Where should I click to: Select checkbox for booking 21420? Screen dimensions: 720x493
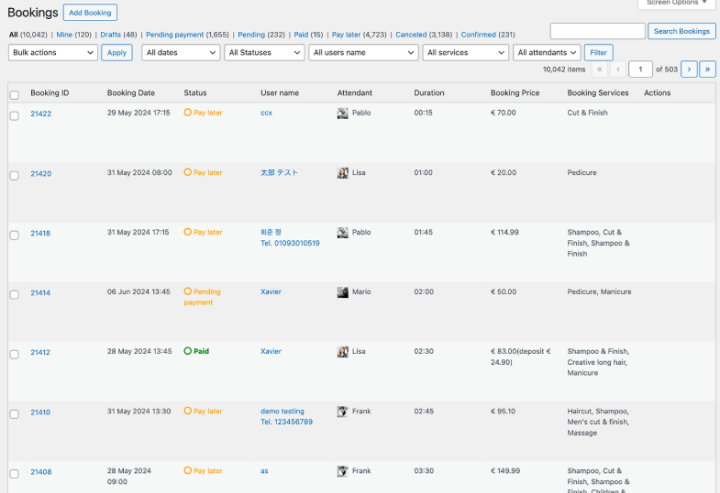pyautogui.click(x=14, y=175)
